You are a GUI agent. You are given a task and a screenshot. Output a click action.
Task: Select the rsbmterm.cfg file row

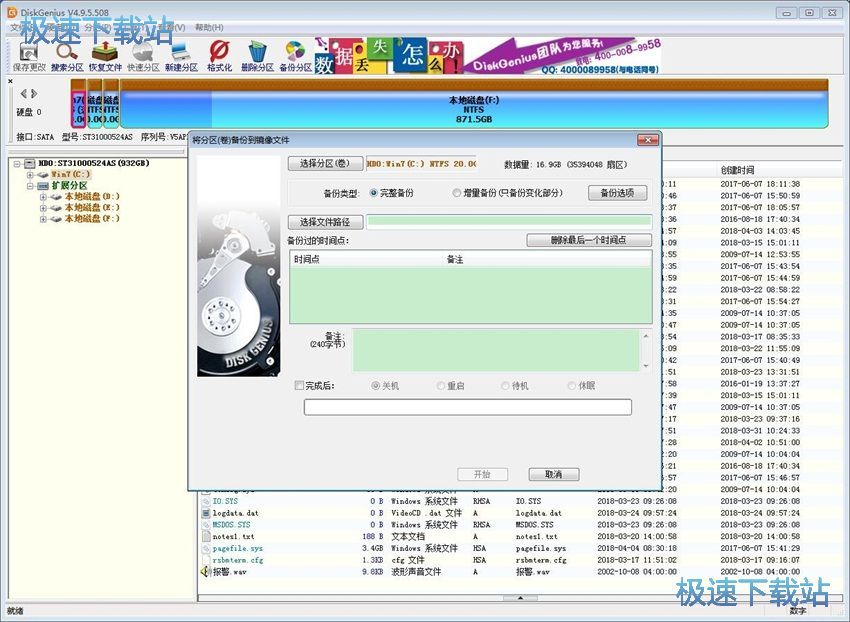pos(521,560)
